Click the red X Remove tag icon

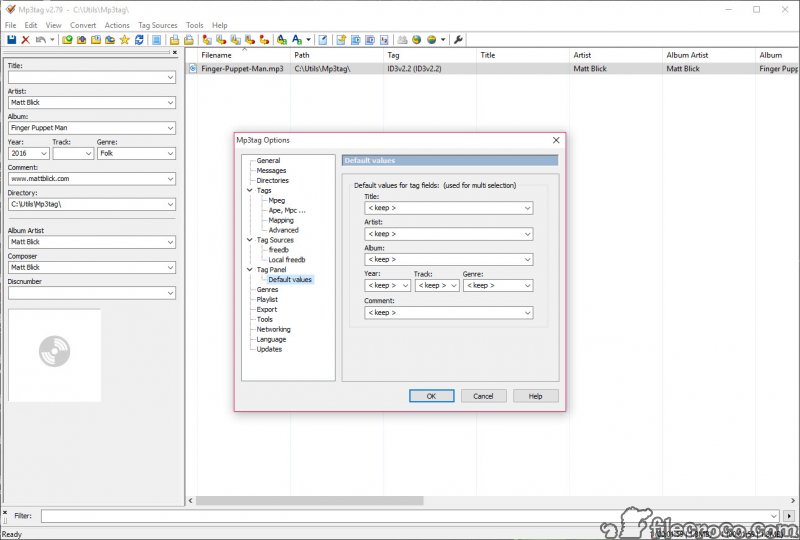(26, 40)
